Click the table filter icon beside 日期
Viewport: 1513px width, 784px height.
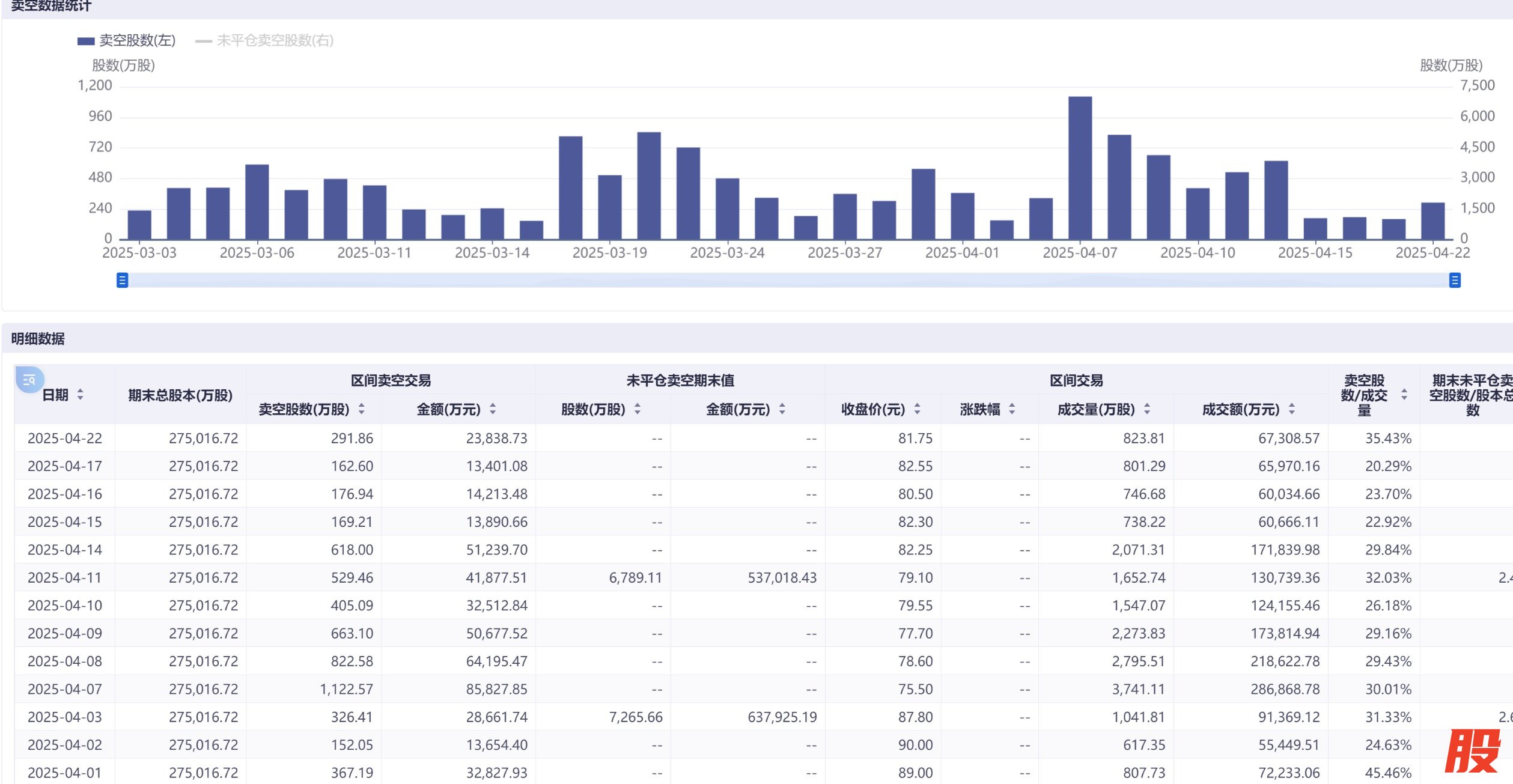pyautogui.click(x=29, y=380)
